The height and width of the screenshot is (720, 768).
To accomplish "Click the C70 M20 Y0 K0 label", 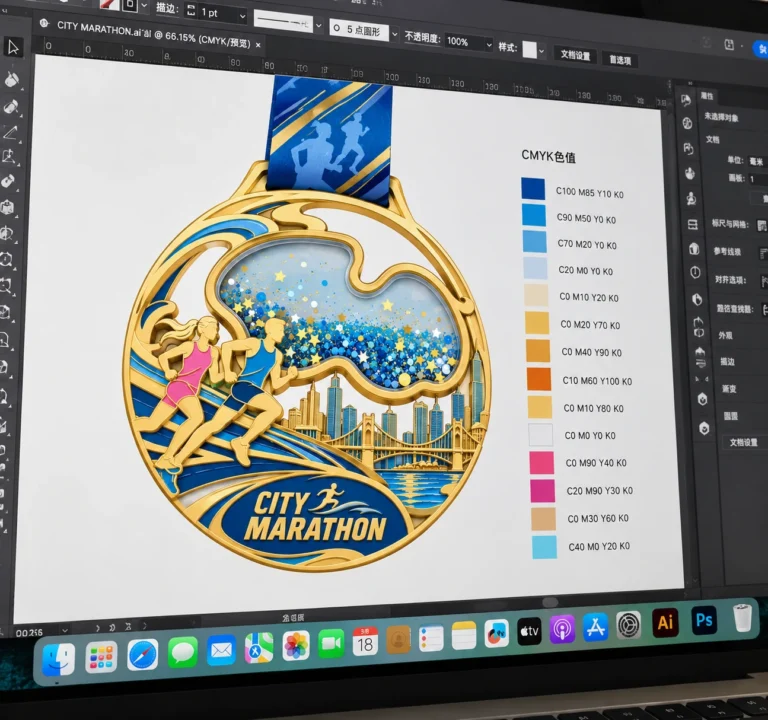I will [x=587, y=244].
